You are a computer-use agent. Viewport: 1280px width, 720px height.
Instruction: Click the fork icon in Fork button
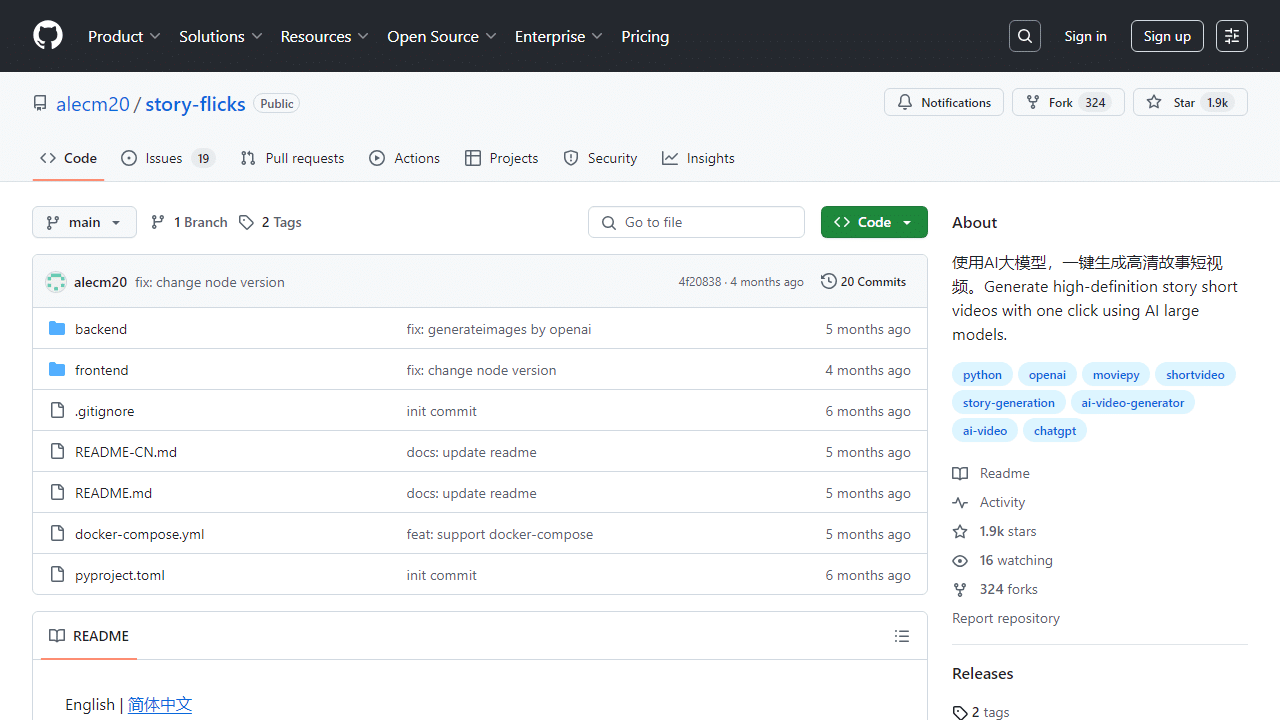pyautogui.click(x=1033, y=102)
